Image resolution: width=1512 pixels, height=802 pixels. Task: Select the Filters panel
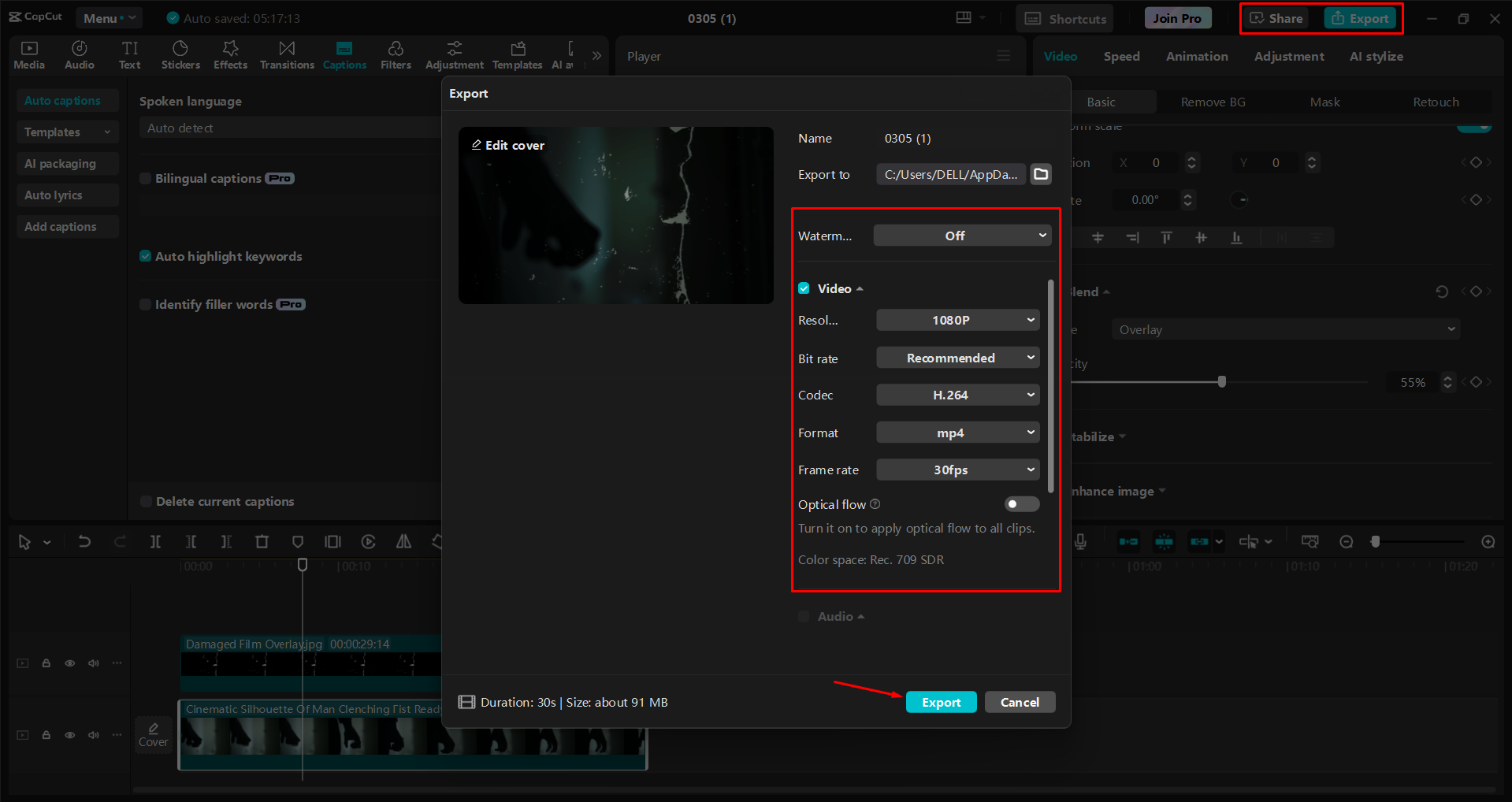point(396,54)
